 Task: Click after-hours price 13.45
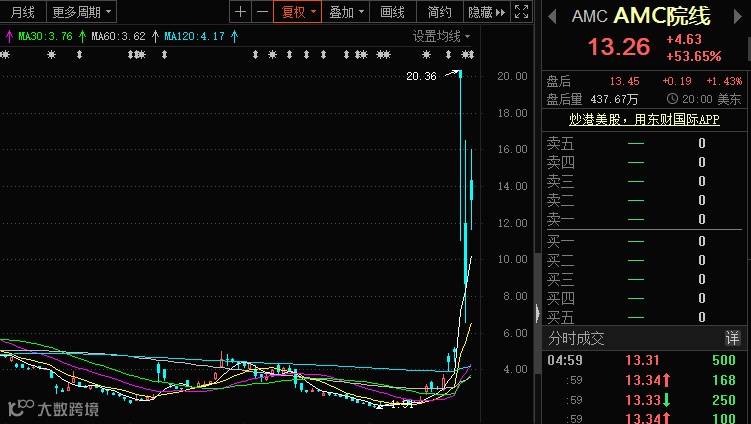tap(624, 81)
